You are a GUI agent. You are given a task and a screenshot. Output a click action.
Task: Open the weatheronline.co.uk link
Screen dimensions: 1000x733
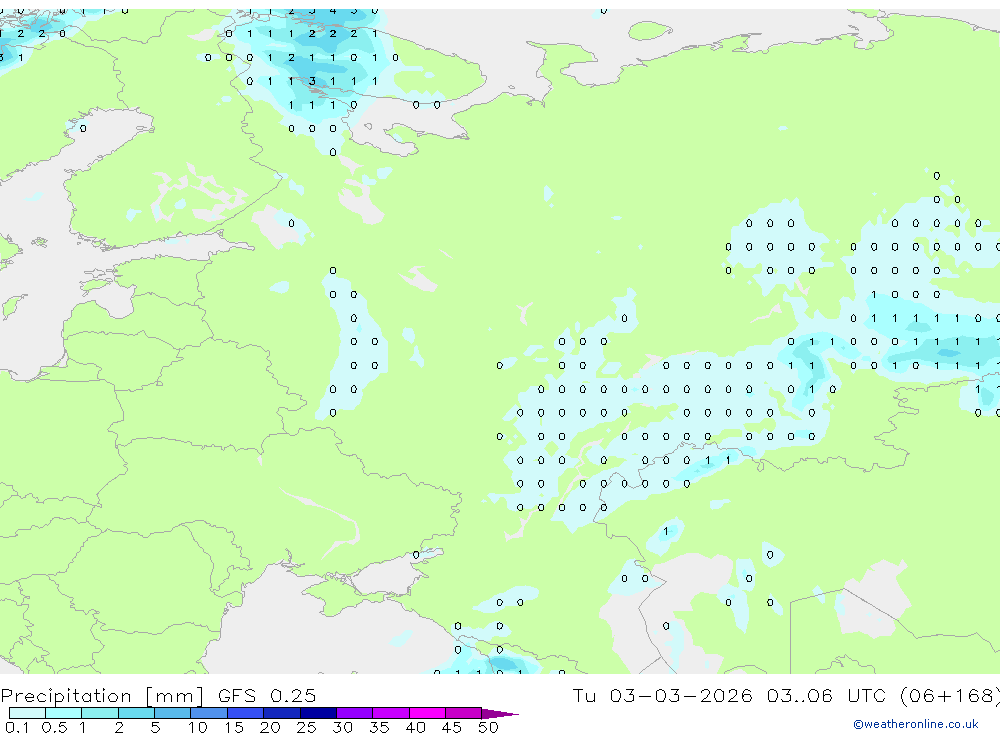916,724
